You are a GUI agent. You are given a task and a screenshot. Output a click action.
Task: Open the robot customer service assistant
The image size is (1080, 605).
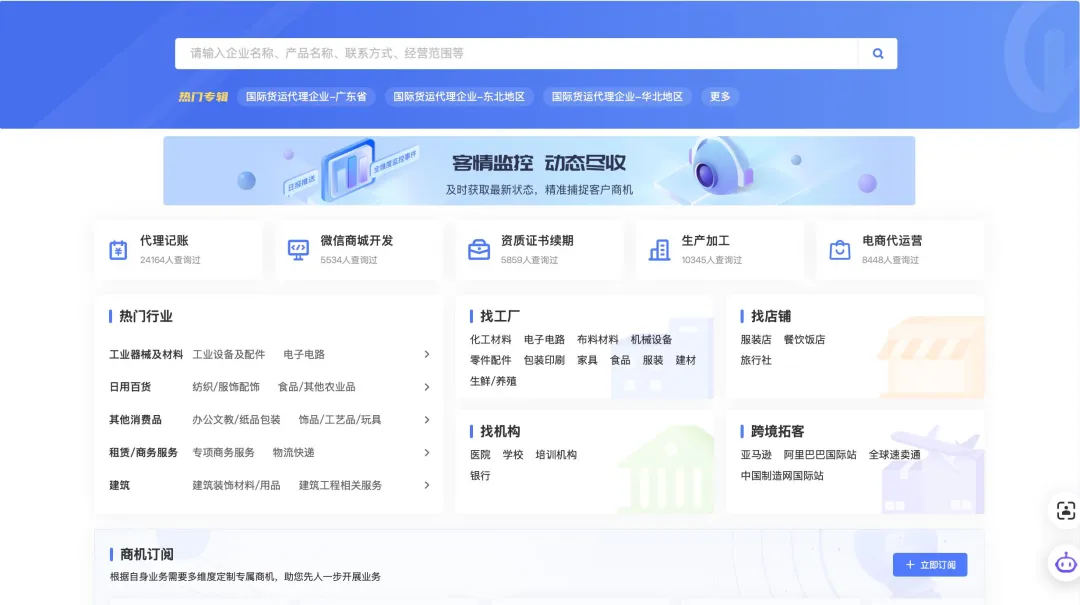[x=1063, y=563]
